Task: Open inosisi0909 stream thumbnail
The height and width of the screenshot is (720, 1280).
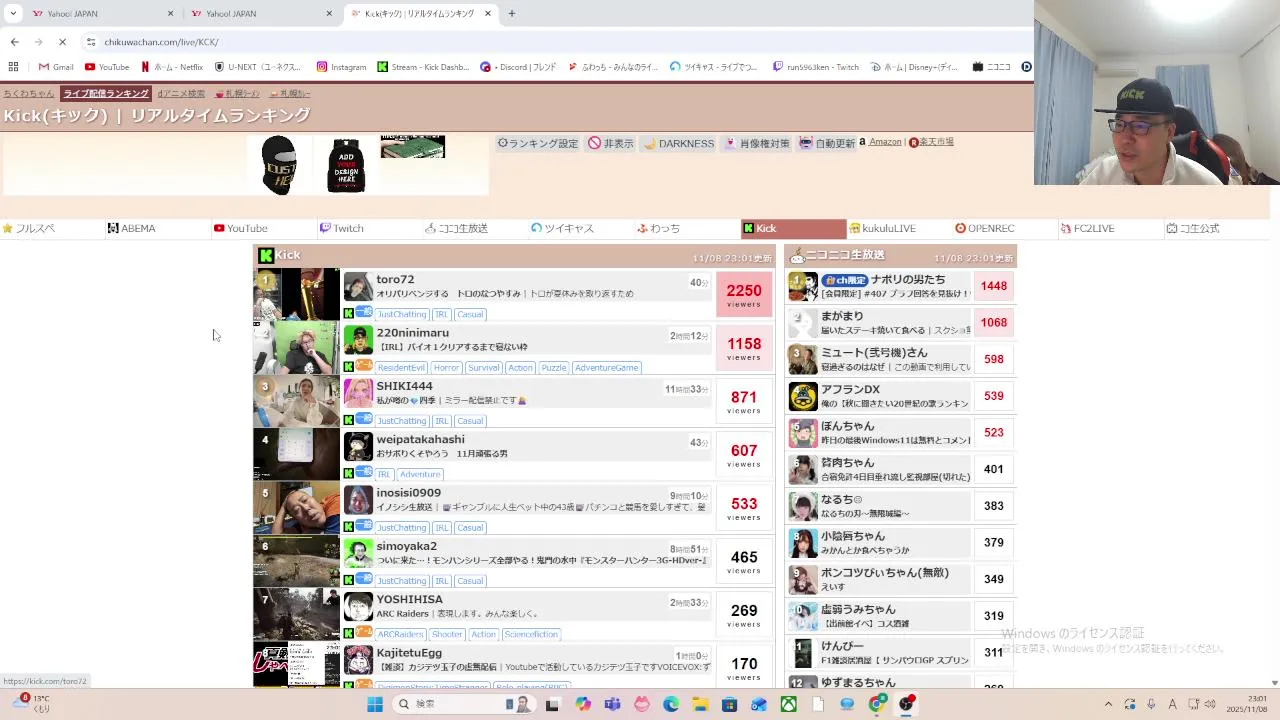Action: pos(296,507)
